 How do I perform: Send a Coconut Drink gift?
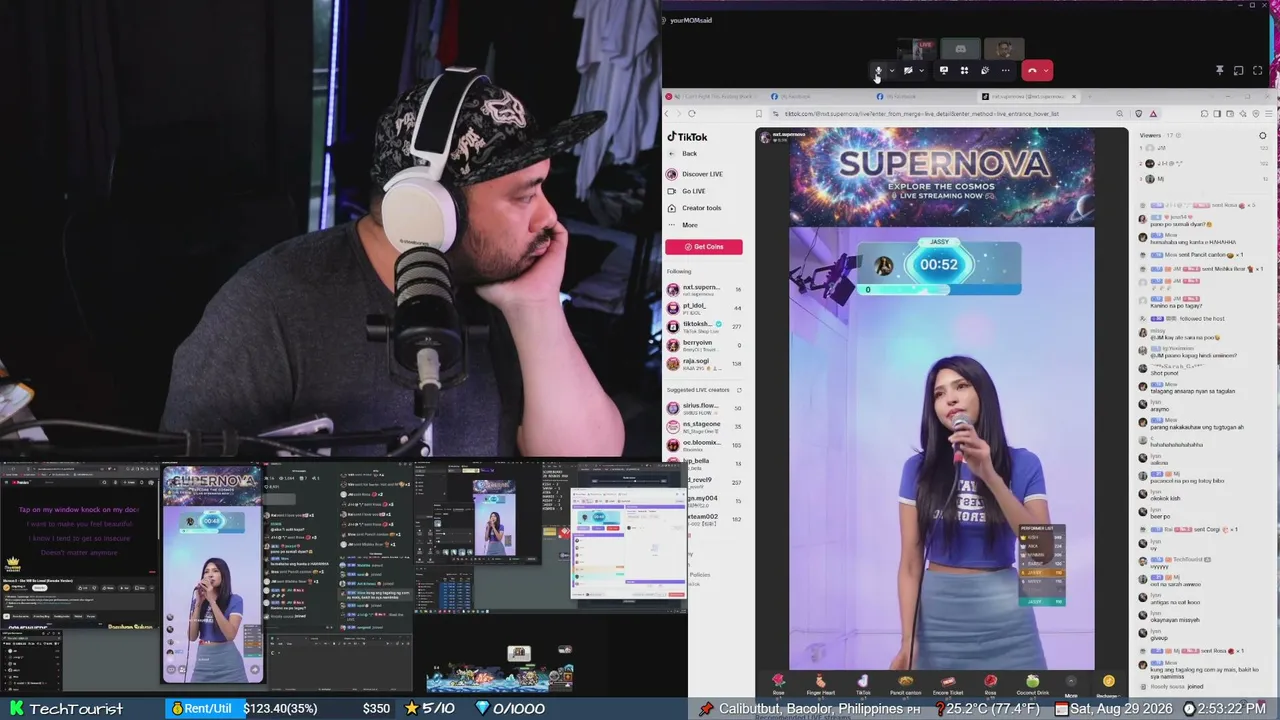pos(1032,685)
